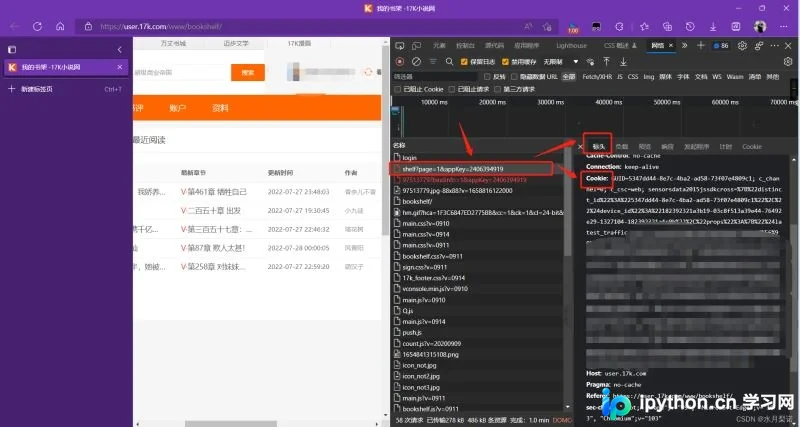
Task: Click import HAR file upload arrow
Action: (607, 62)
